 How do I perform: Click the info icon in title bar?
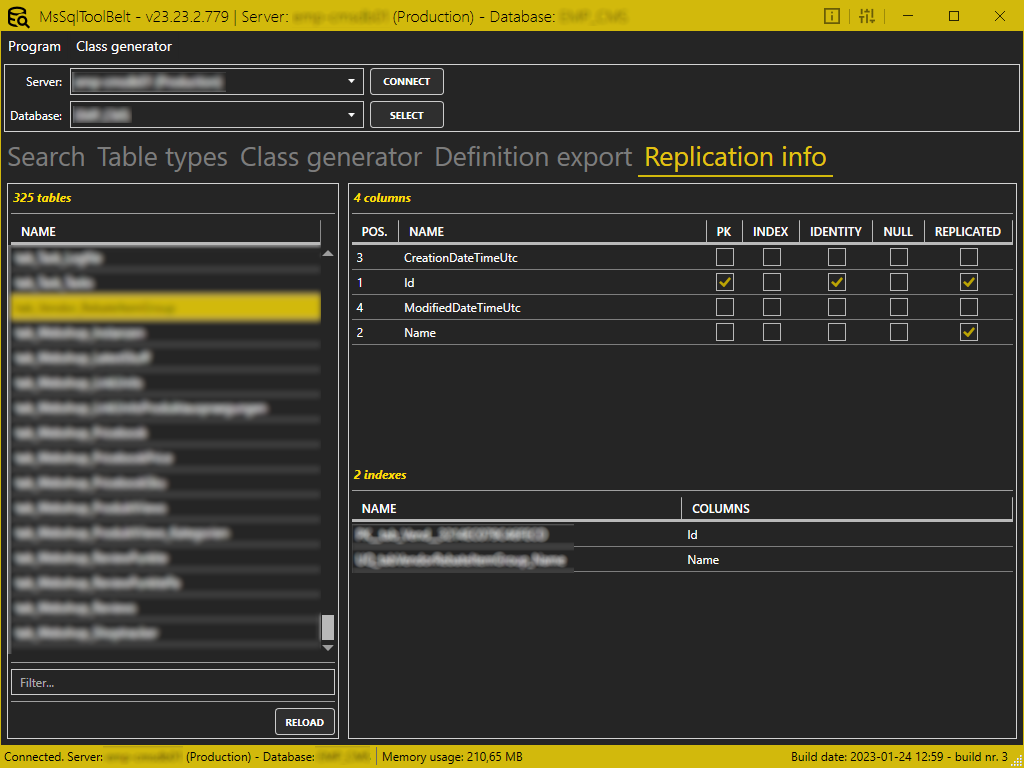(x=832, y=17)
